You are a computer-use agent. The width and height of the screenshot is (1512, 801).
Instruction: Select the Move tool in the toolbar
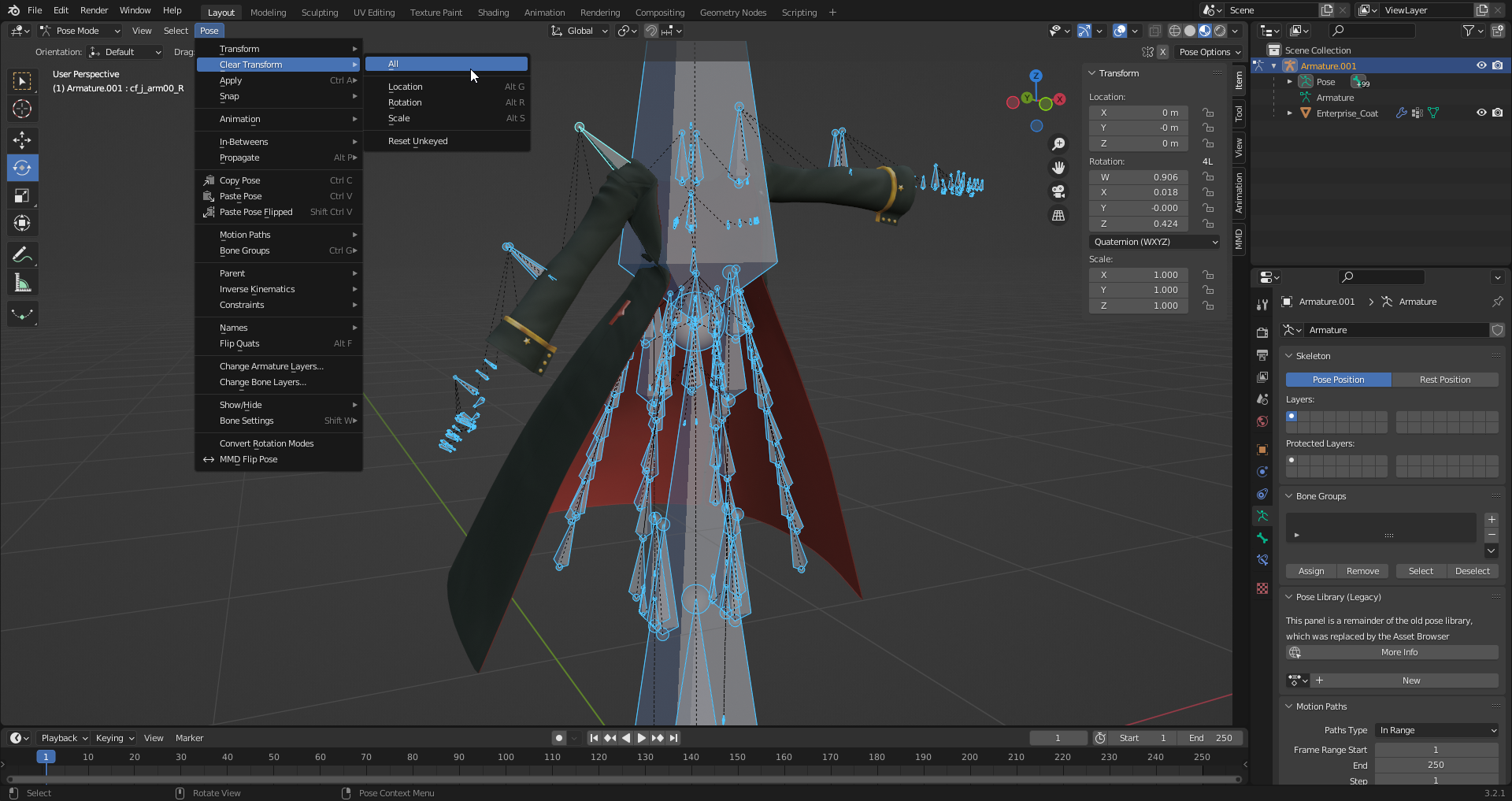(22, 140)
